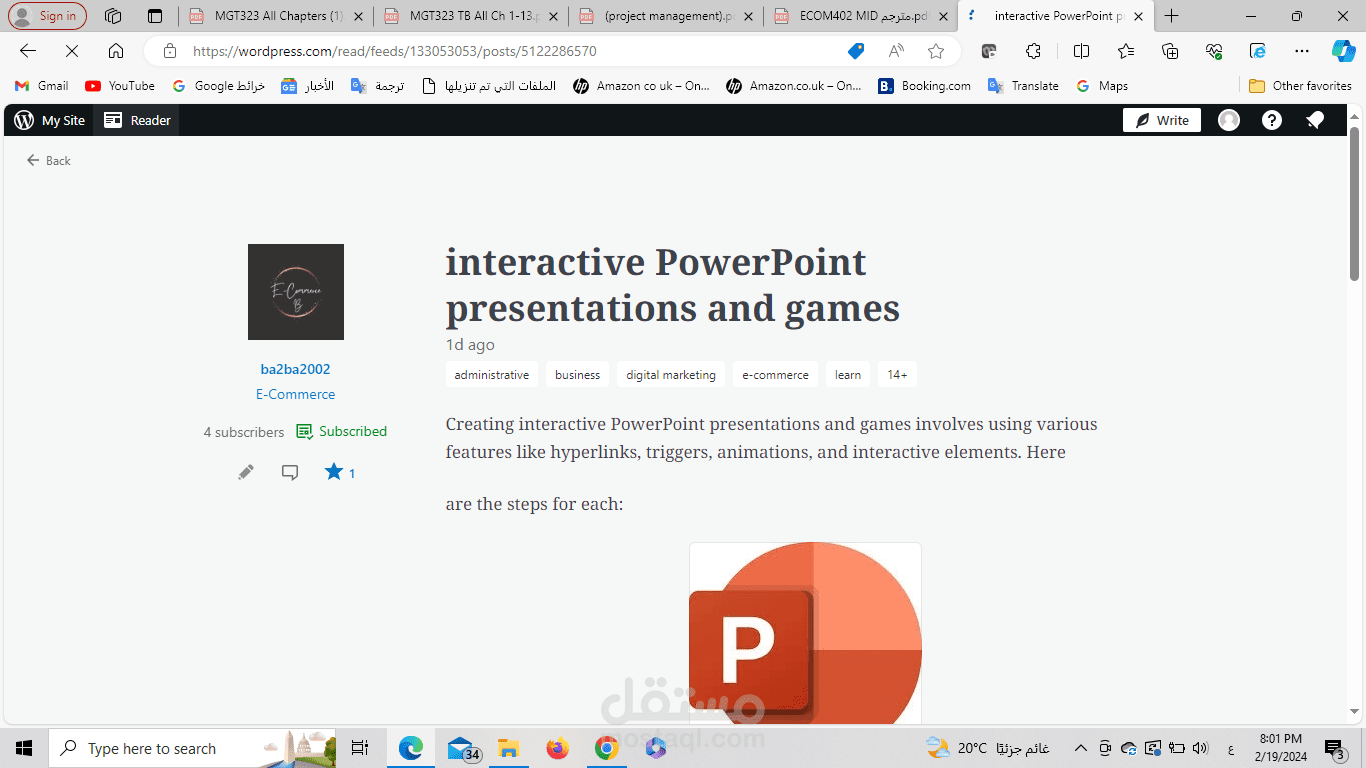Open a new browser tab
This screenshot has height=768, width=1366.
1172,16
